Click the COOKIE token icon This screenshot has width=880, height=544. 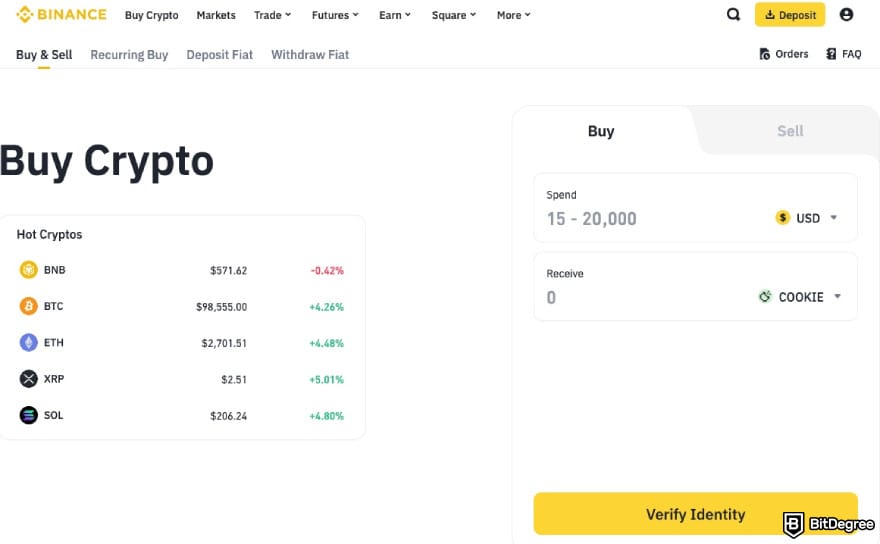click(765, 296)
